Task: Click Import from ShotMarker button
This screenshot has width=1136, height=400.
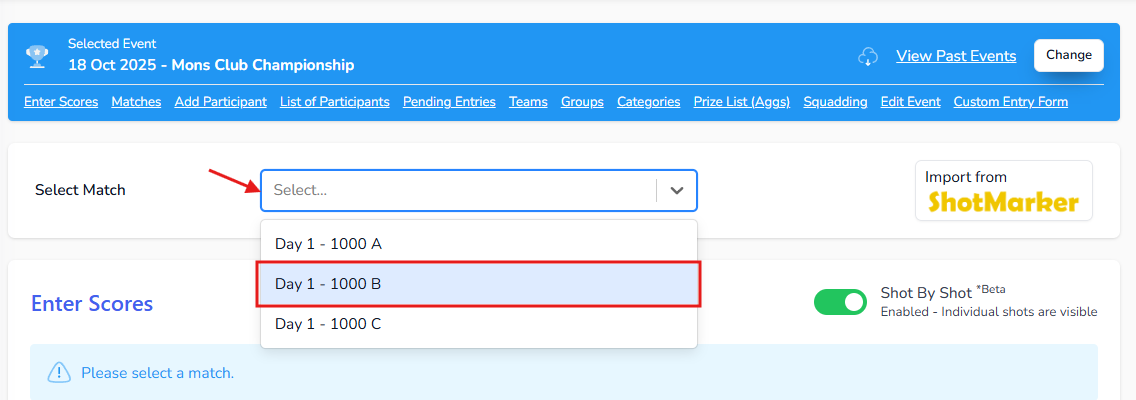Action: click(x=1003, y=190)
